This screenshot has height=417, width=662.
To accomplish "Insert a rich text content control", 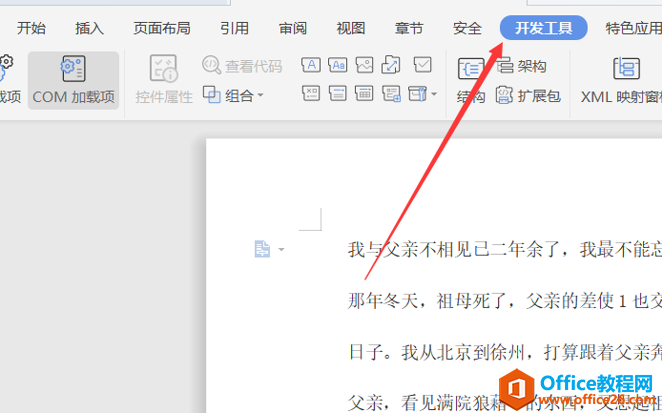I will click(x=311, y=66).
